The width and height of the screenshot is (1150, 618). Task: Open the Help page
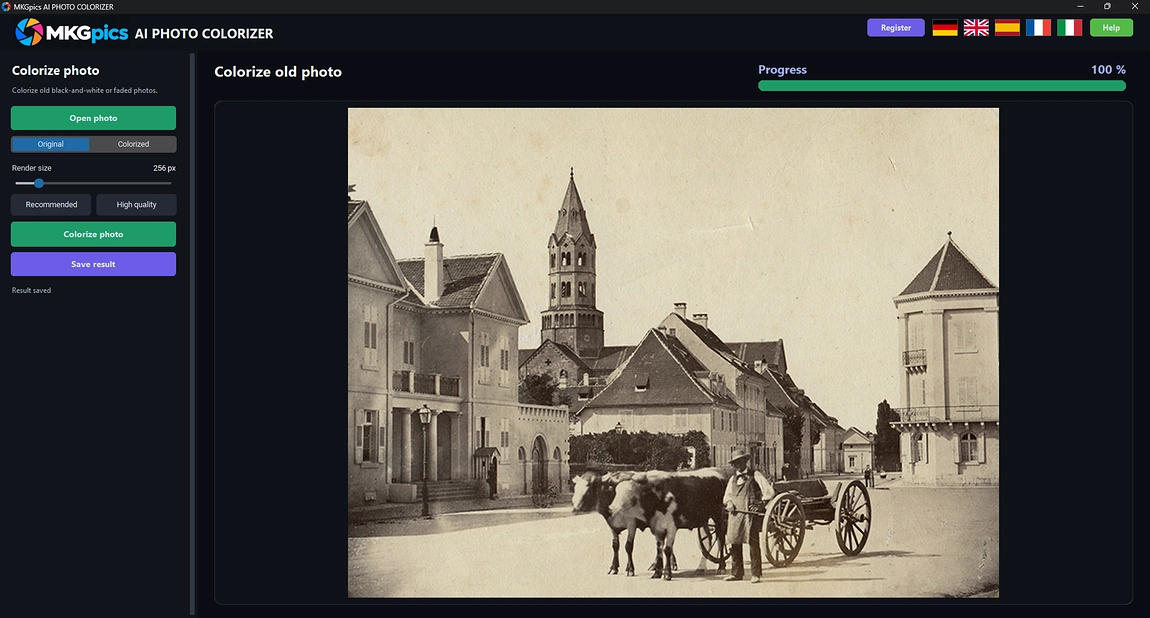coord(1111,28)
